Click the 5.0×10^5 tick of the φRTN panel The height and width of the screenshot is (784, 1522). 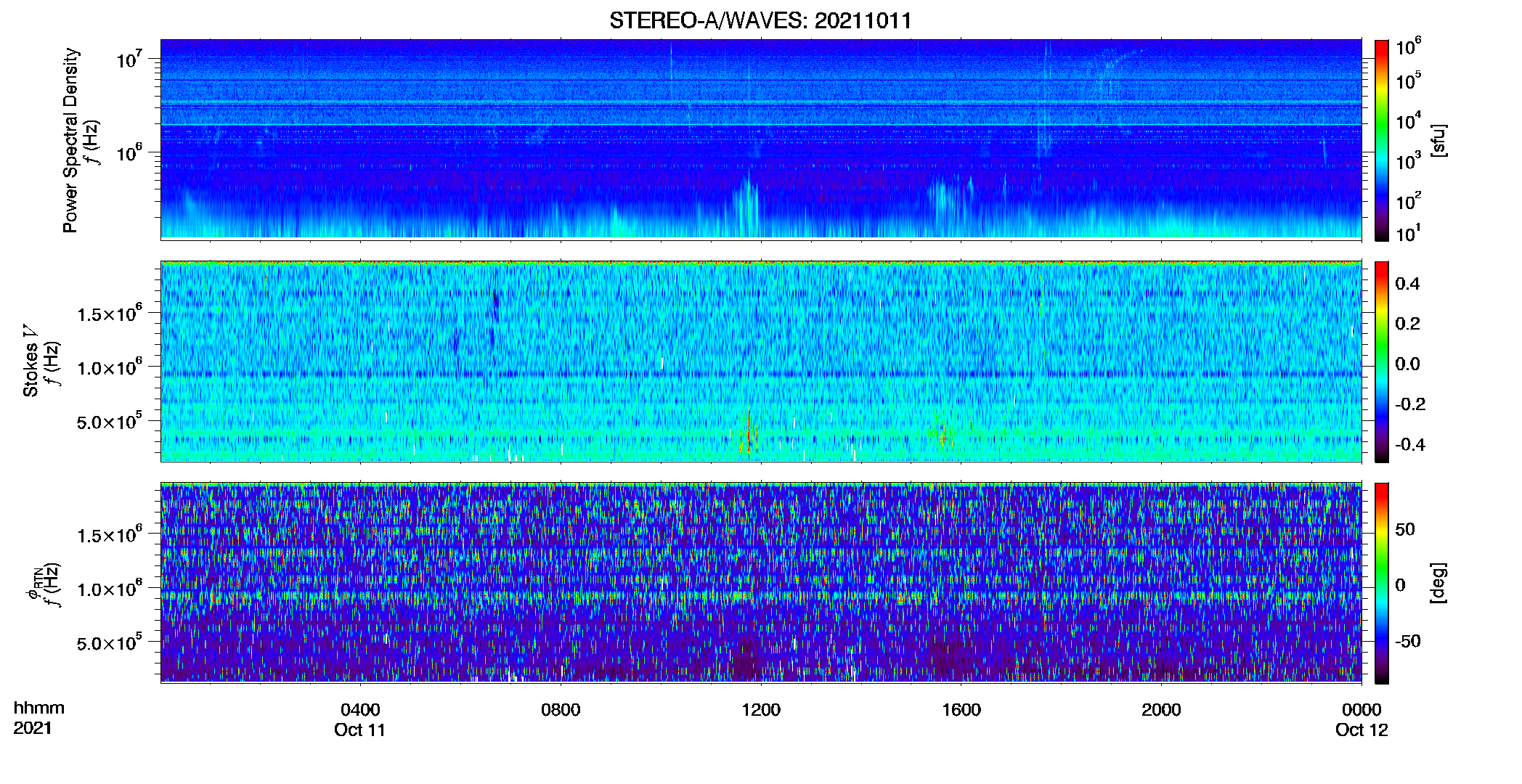point(110,642)
